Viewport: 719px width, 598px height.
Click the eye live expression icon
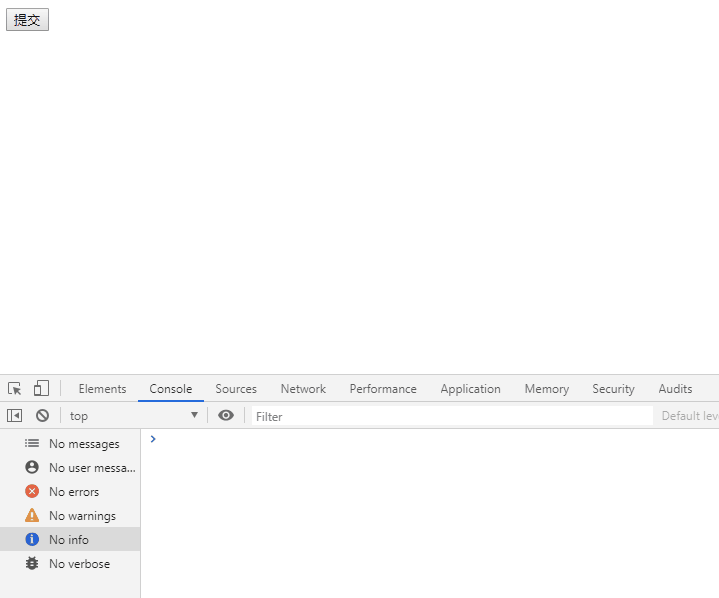click(x=226, y=415)
